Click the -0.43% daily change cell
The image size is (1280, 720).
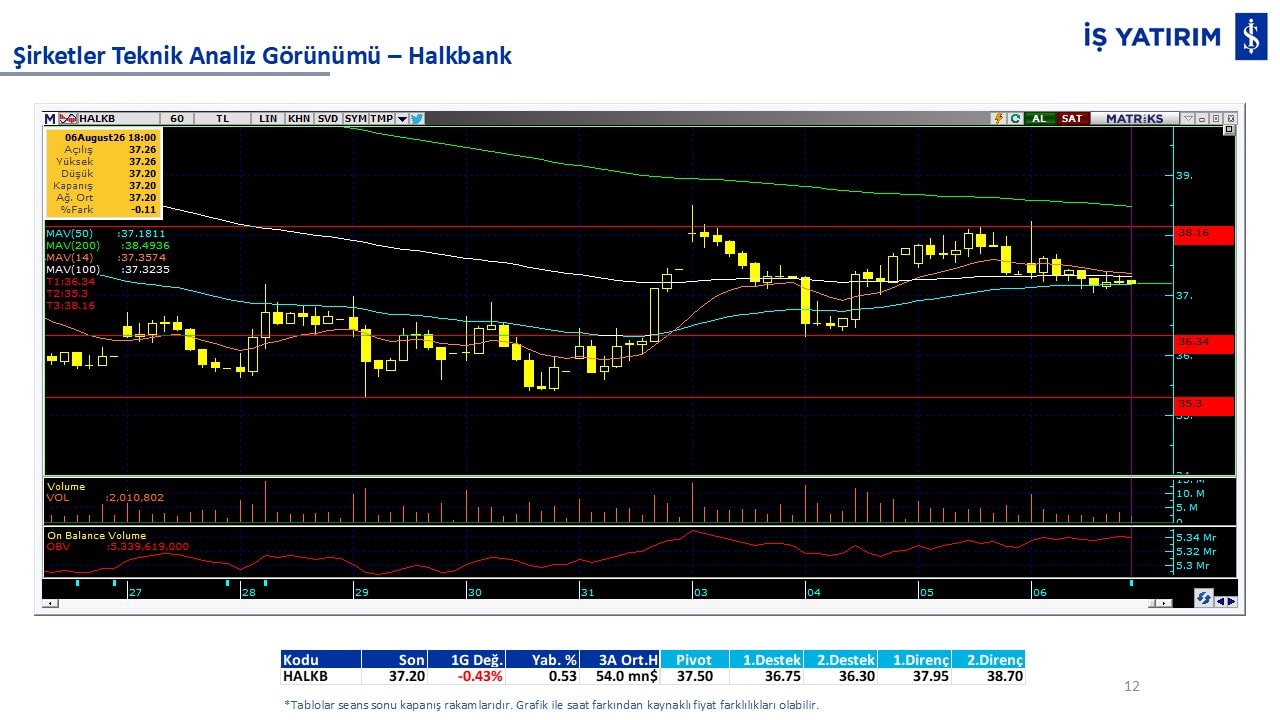click(x=466, y=676)
